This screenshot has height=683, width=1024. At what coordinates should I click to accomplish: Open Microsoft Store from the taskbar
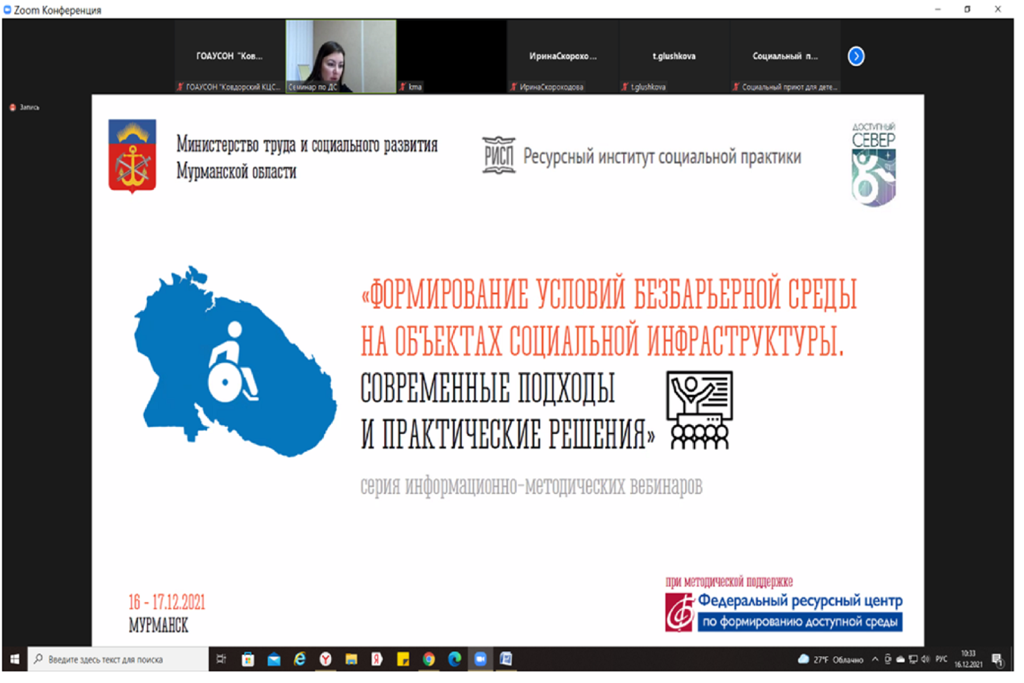[x=248, y=659]
